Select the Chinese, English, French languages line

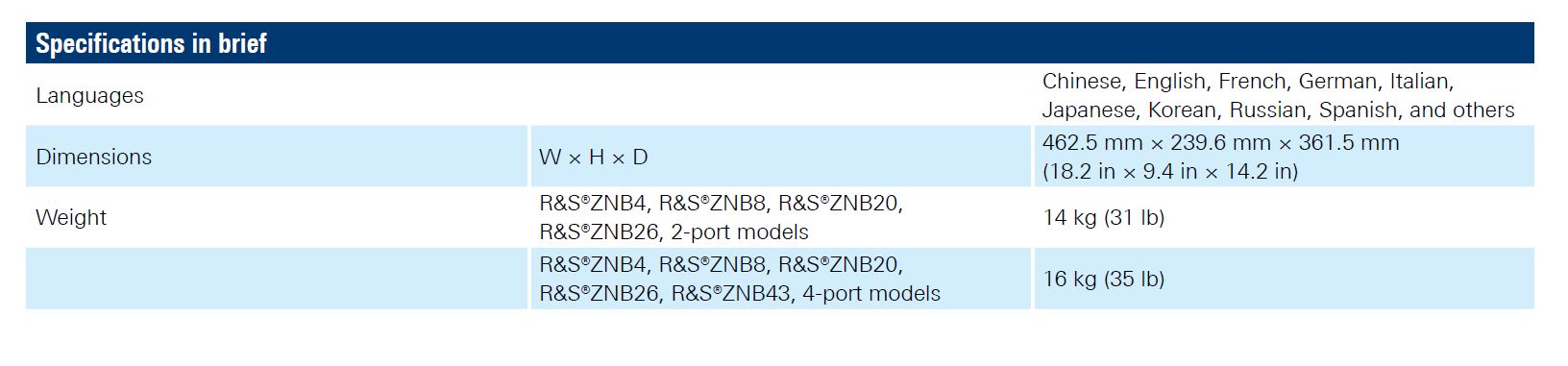pos(1247,81)
